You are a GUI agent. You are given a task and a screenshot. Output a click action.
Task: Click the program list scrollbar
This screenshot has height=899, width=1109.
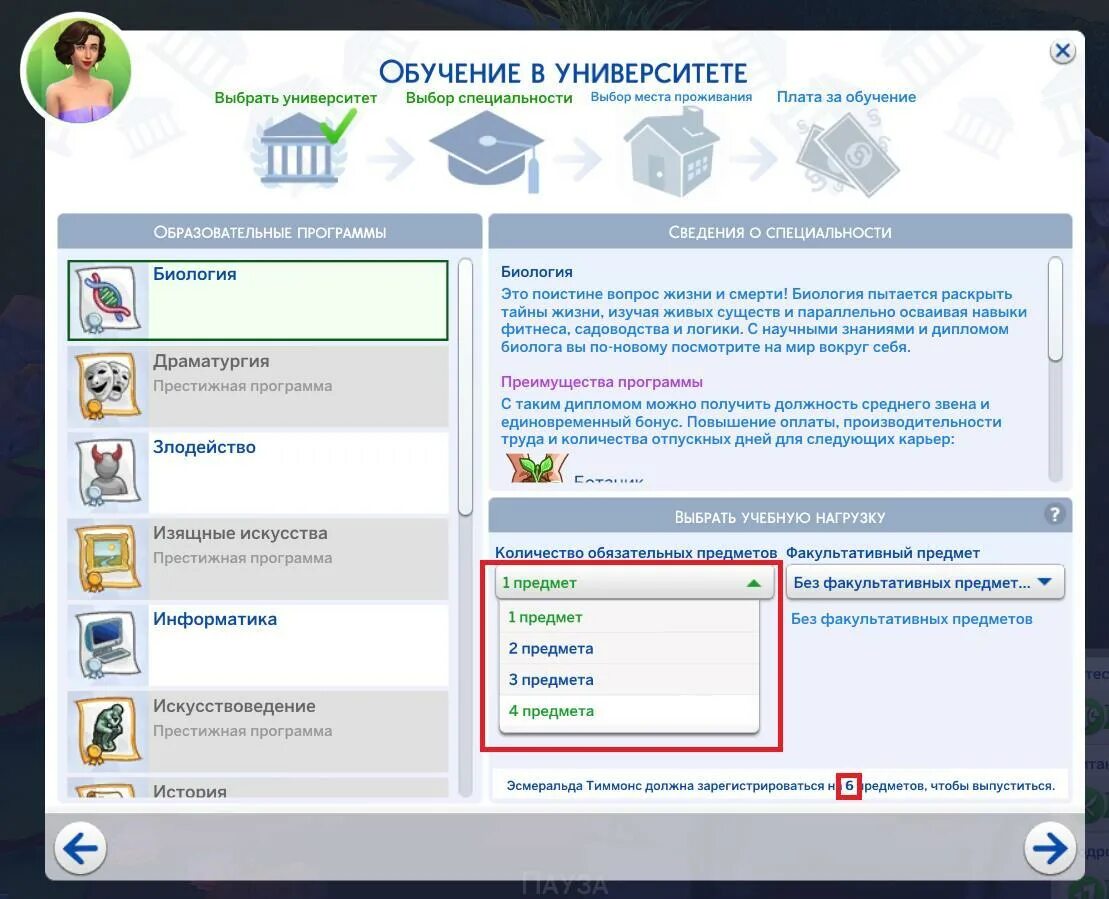465,388
